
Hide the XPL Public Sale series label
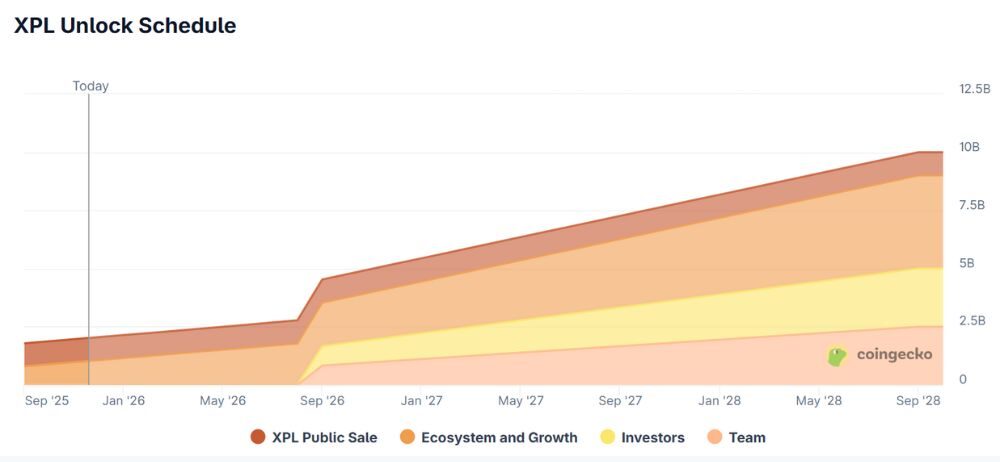point(324,437)
